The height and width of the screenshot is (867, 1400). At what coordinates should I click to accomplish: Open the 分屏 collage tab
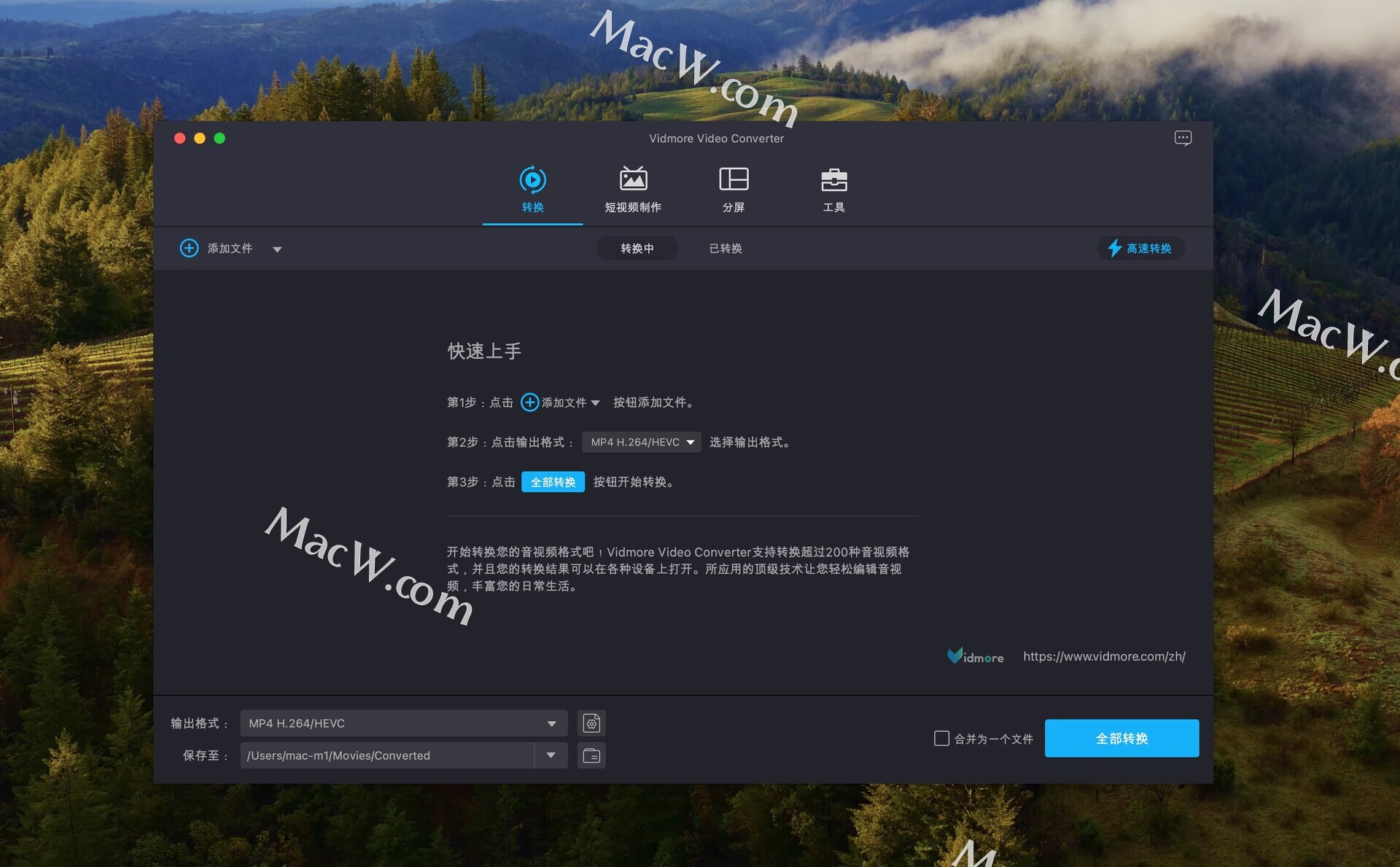(734, 191)
